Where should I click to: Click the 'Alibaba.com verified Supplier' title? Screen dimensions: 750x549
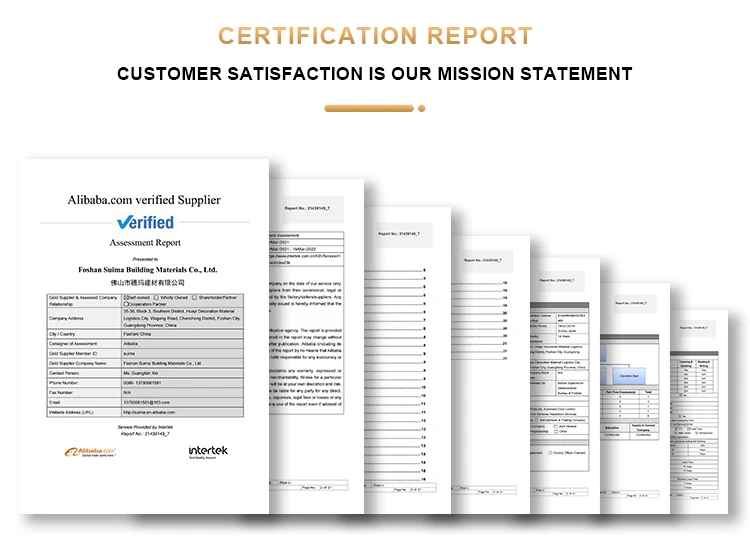click(x=144, y=200)
